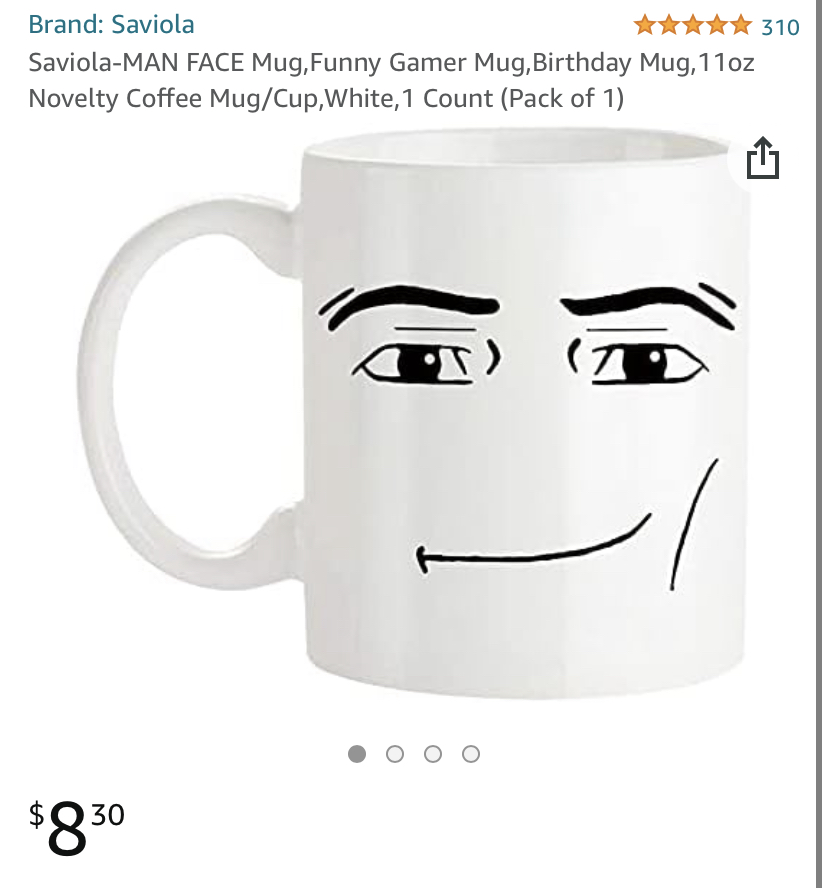Click the second orange rating star

[x=669, y=25]
